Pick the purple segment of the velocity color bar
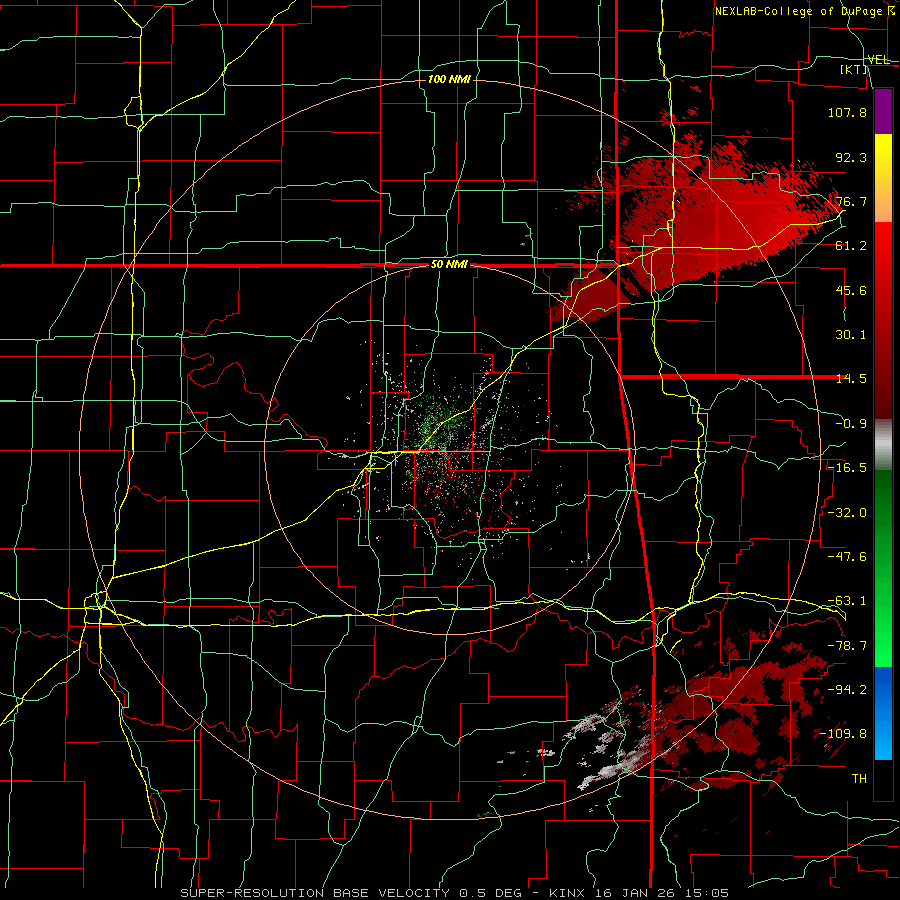Screen dimensions: 900x900 [x=883, y=112]
